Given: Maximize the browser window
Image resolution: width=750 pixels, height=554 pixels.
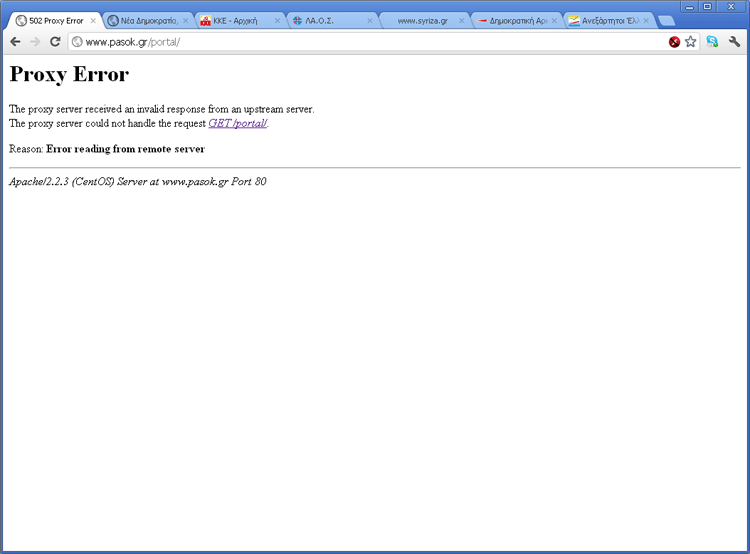Looking at the screenshot, I should 707,6.
